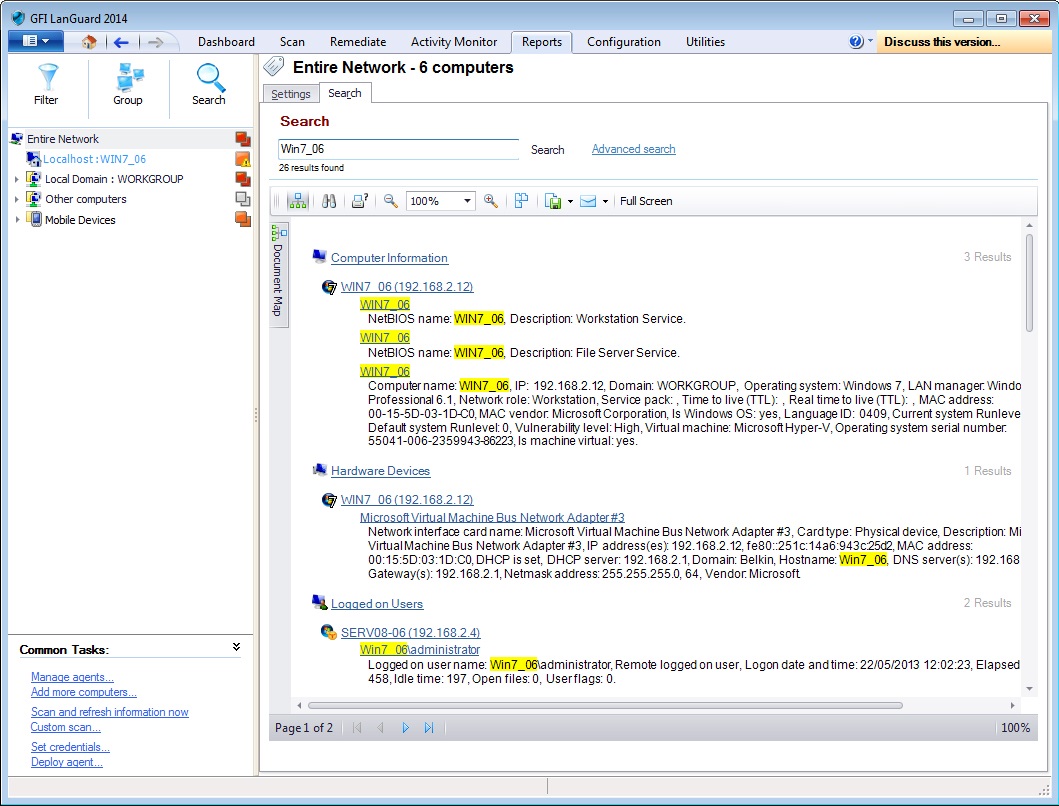Click the SERV08-06 computer icon
Image resolution: width=1059 pixels, height=806 pixels.
tap(328, 632)
